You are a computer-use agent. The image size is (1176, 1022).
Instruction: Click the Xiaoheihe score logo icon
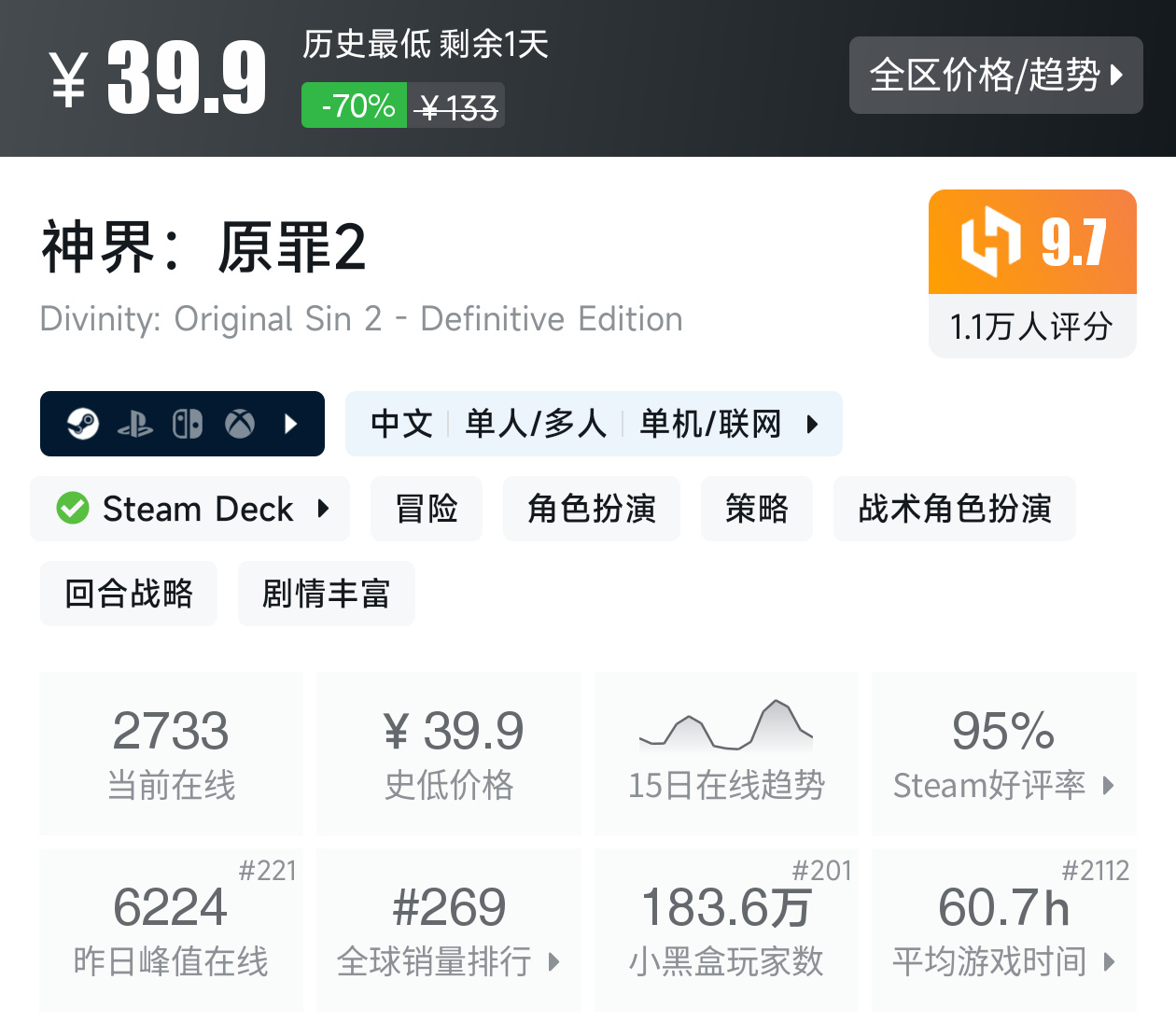(x=990, y=242)
